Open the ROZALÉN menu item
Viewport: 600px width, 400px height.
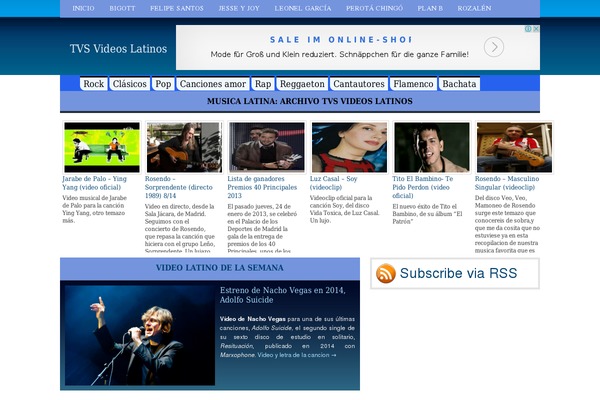tap(474, 8)
